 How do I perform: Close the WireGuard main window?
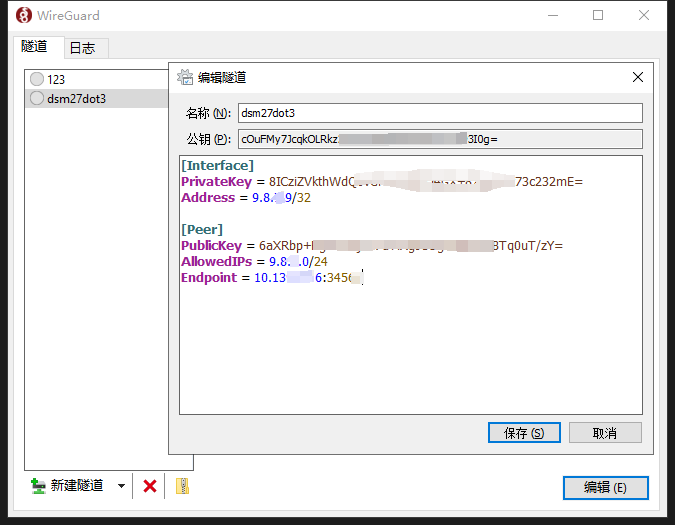point(644,15)
